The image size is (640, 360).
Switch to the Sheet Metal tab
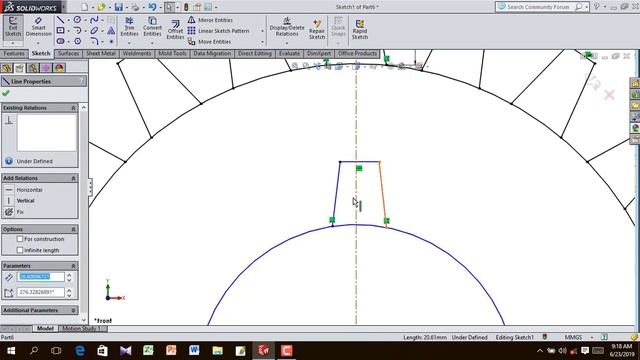[101, 53]
